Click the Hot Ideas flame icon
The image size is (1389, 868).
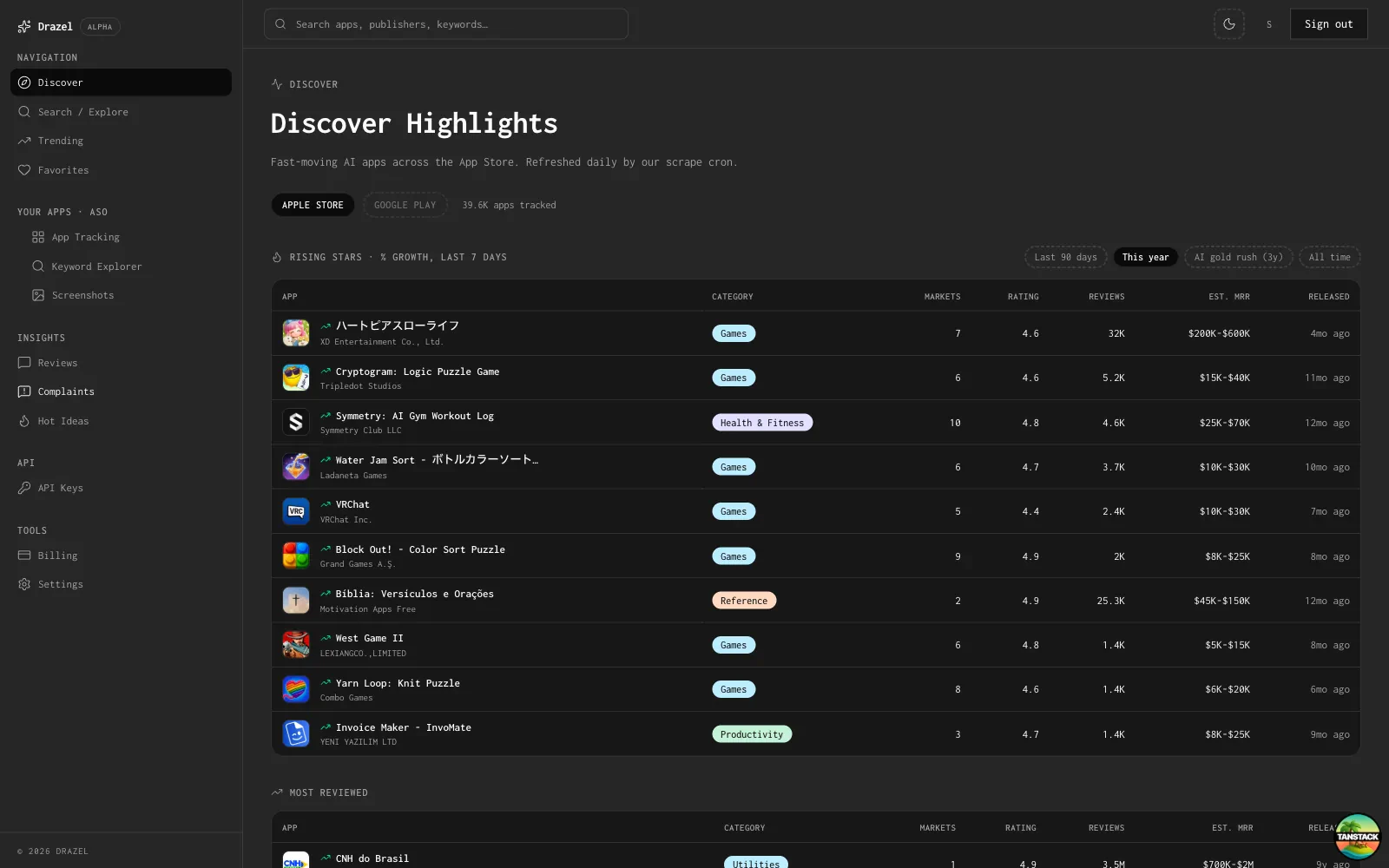point(24,421)
